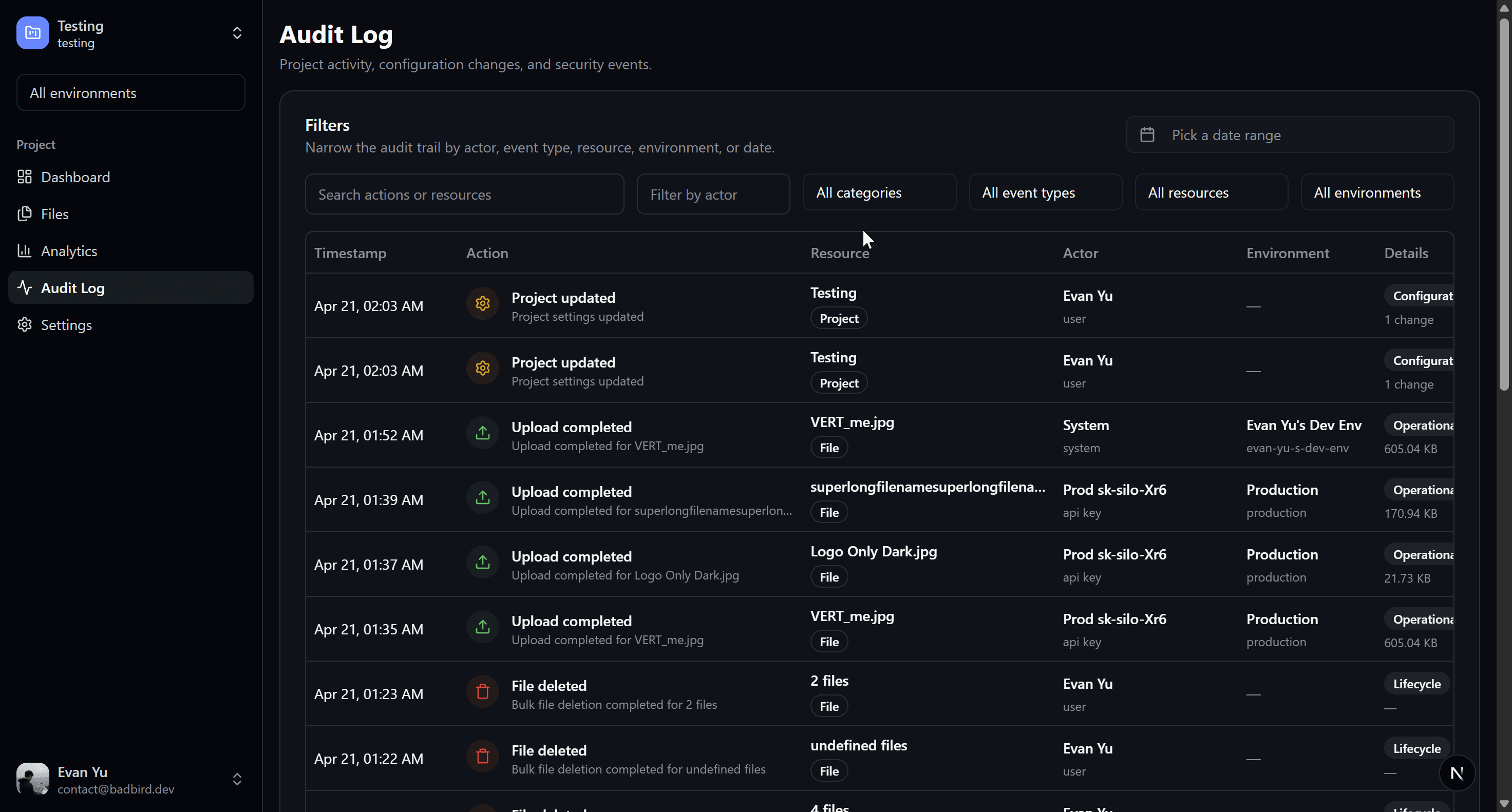Open the All environments filter dropdown
Viewport: 1512px width, 812px height.
[1377, 192]
